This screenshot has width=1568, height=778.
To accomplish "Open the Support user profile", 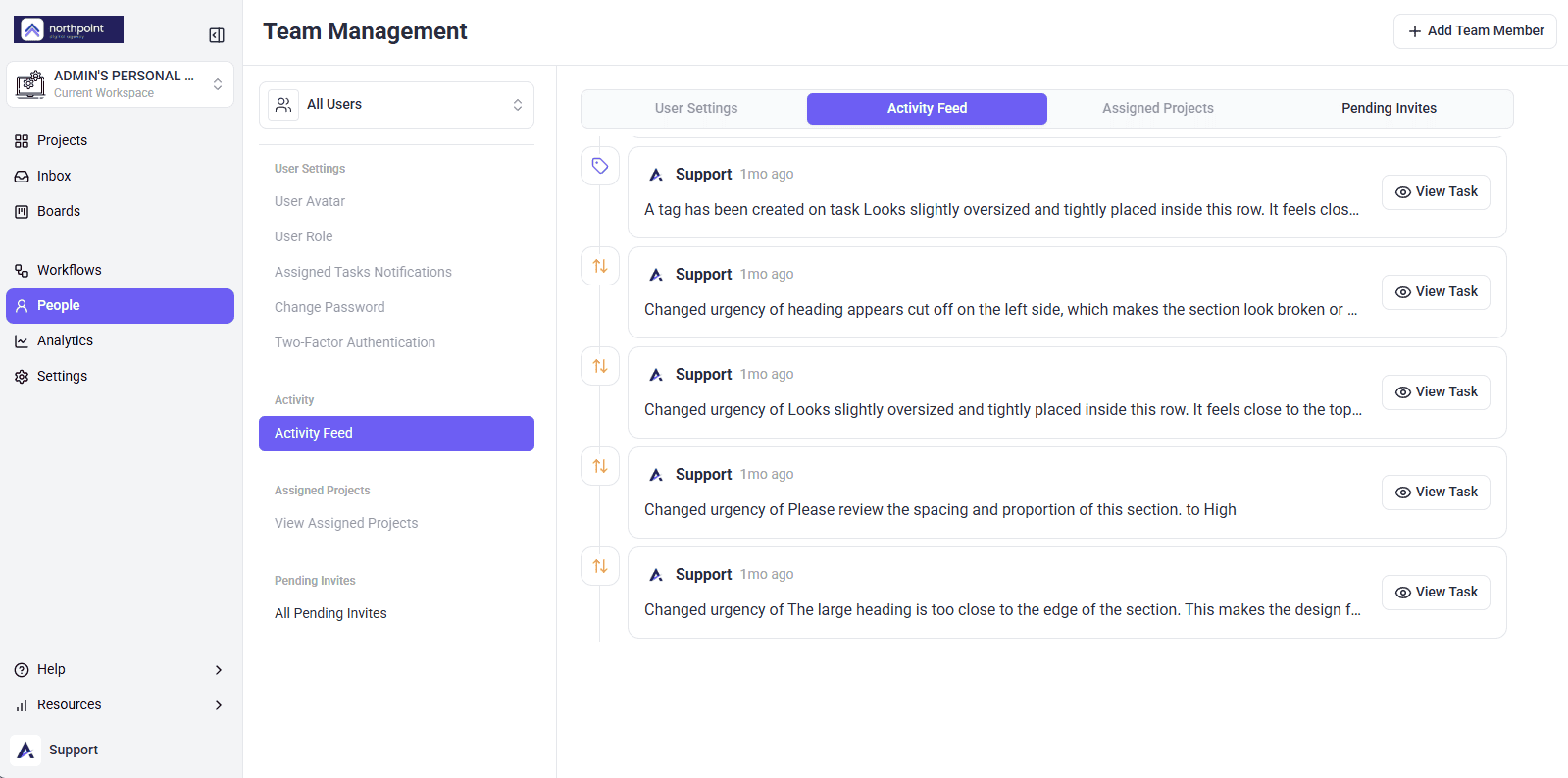I will (57, 750).
